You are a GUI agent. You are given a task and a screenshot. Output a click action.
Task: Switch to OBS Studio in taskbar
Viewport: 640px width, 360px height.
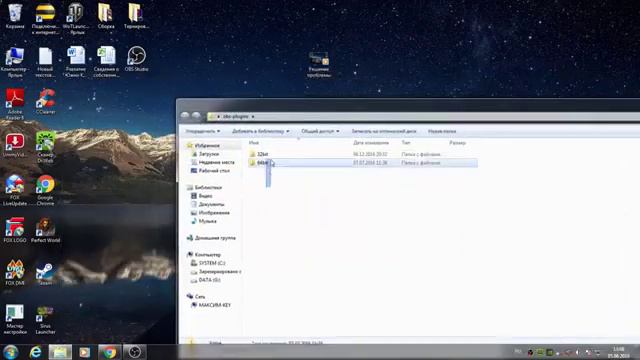coord(135,352)
